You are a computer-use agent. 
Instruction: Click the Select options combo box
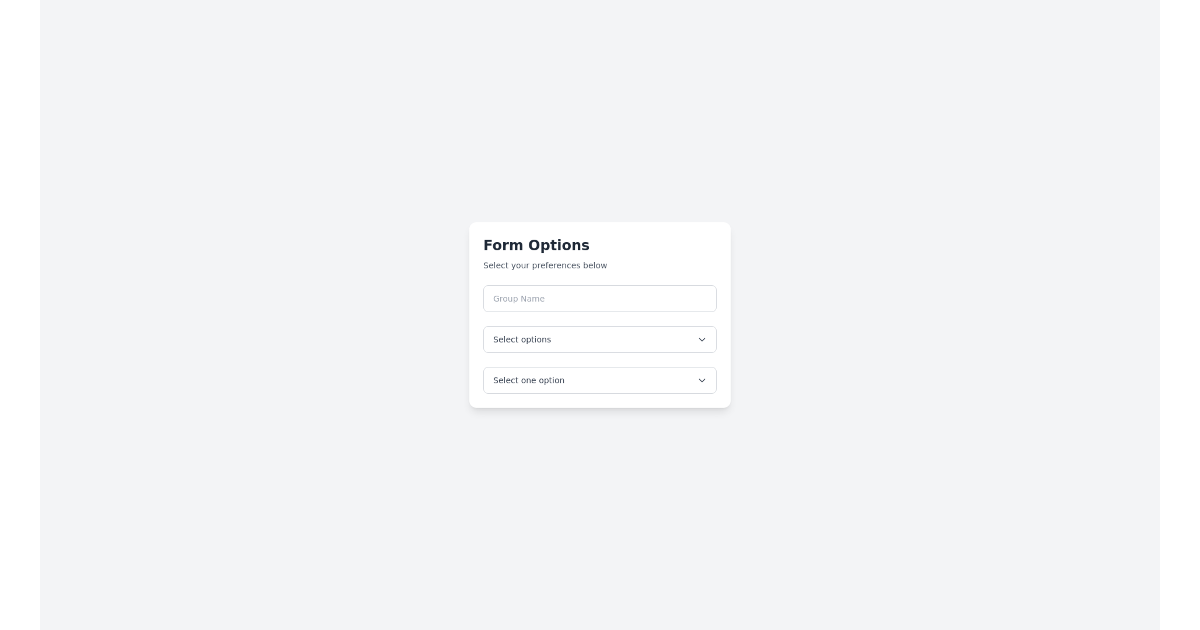click(599, 339)
